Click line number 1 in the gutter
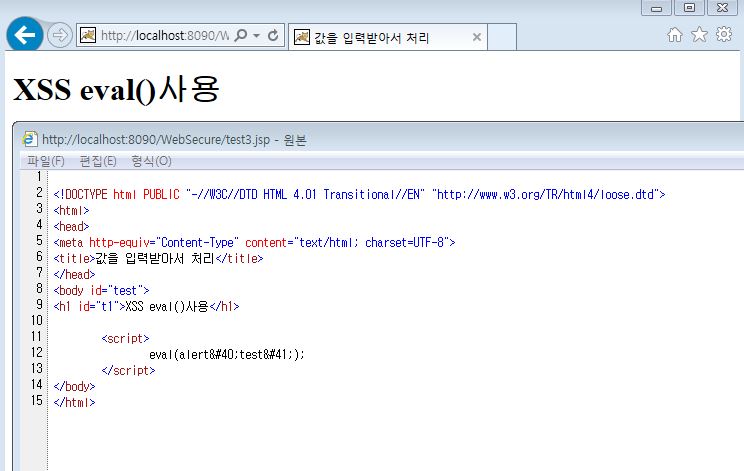This screenshot has width=744, height=471. tap(40, 176)
